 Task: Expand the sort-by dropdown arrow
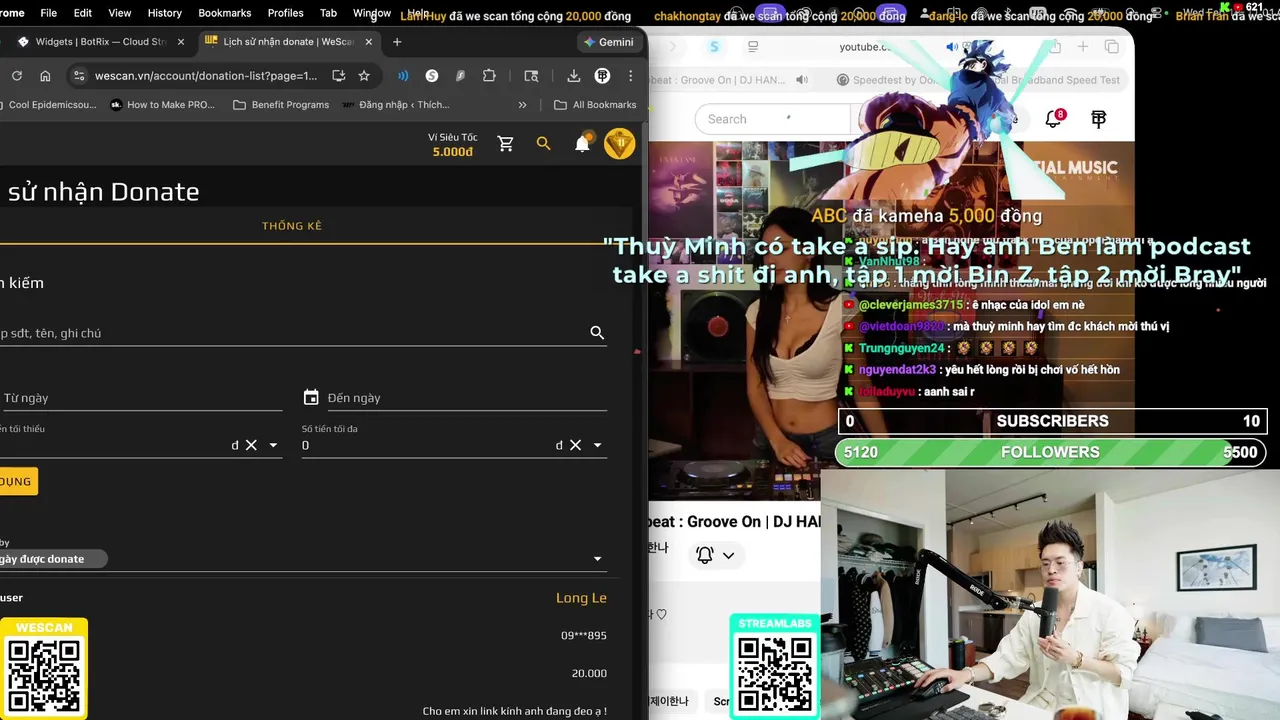pyautogui.click(x=598, y=559)
